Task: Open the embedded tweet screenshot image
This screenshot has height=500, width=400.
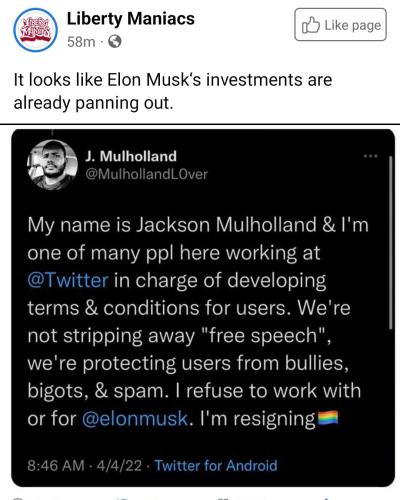Action: pyautogui.click(x=203, y=308)
